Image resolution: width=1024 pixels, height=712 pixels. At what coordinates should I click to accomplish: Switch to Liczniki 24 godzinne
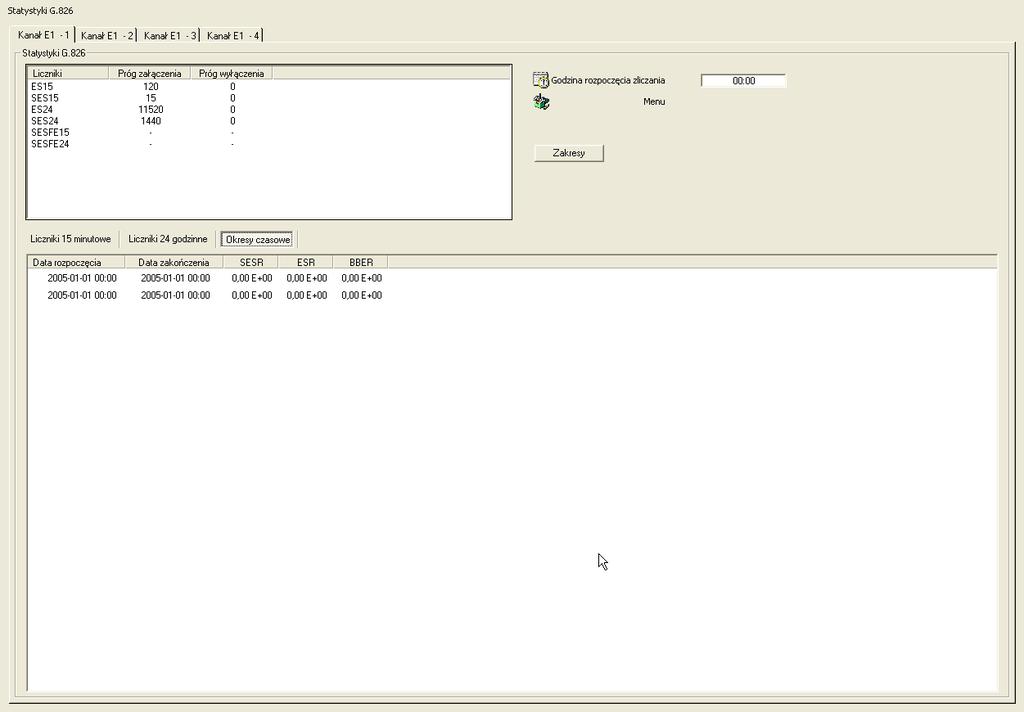[168, 239]
